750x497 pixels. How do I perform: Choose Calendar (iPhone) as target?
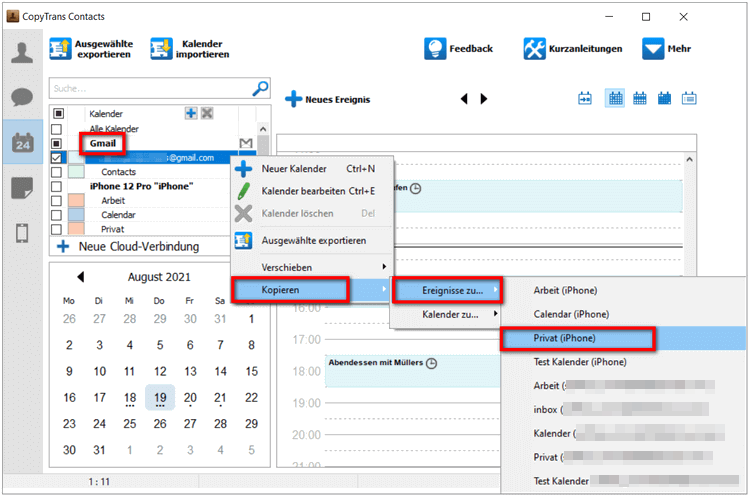623,314
